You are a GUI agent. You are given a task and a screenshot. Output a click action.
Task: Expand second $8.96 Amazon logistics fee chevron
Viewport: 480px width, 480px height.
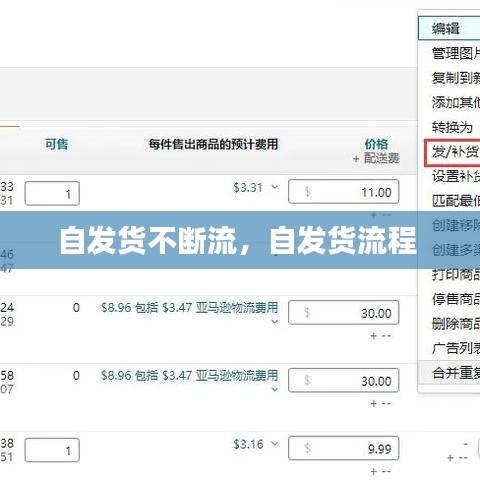tap(275, 389)
